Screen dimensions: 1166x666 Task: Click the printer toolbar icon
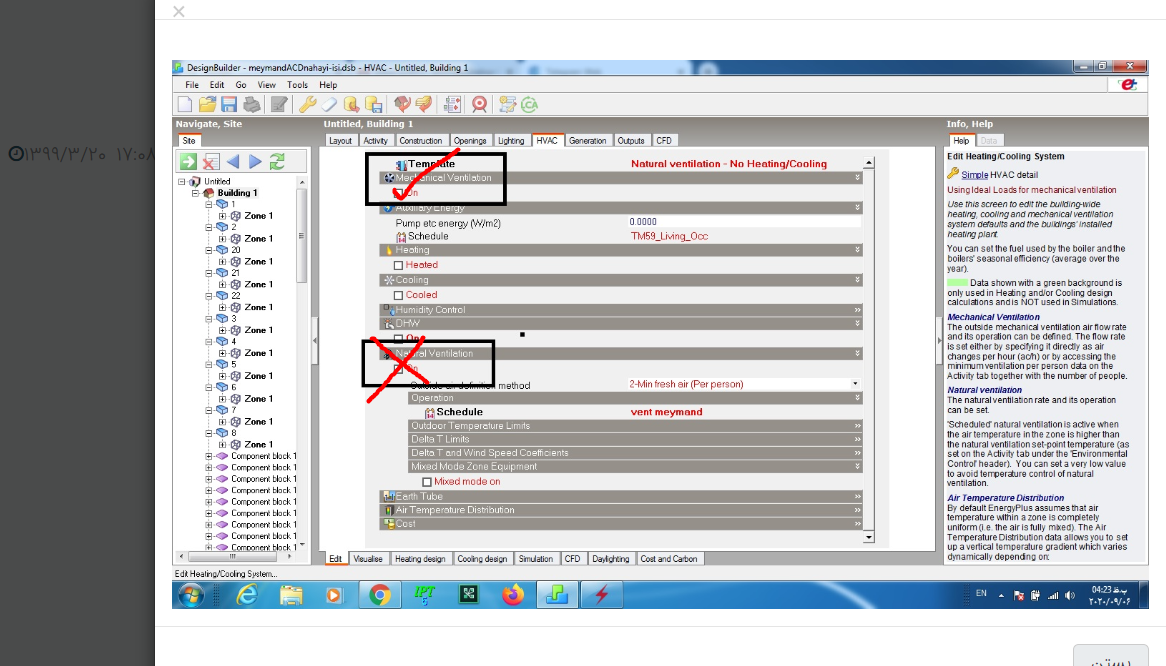(252, 105)
